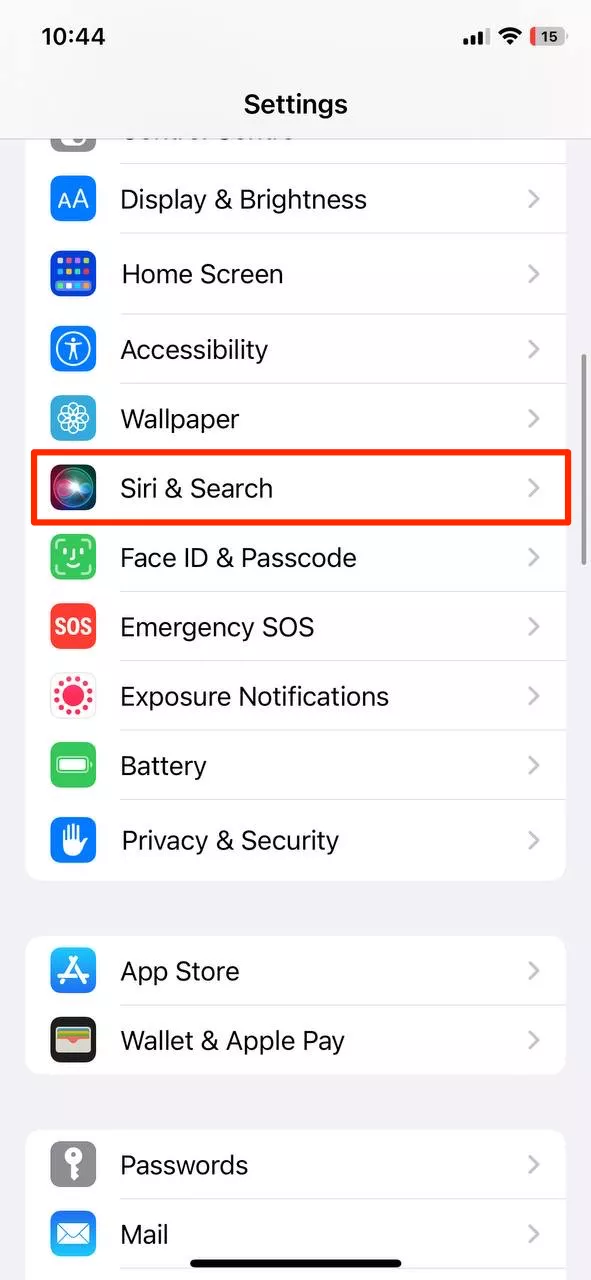Expand Battery row chevron arrow

534,766
